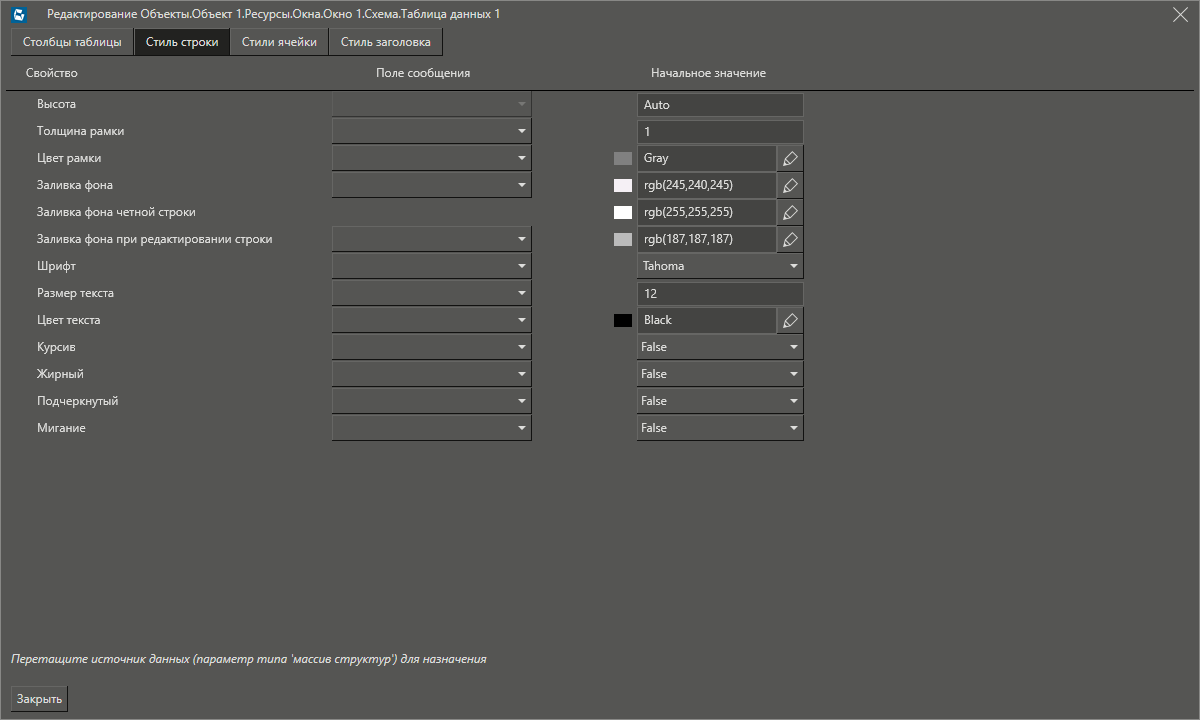Viewport: 1200px width, 720px height.
Task: Click the application logo in the title bar
Action: [x=17, y=14]
